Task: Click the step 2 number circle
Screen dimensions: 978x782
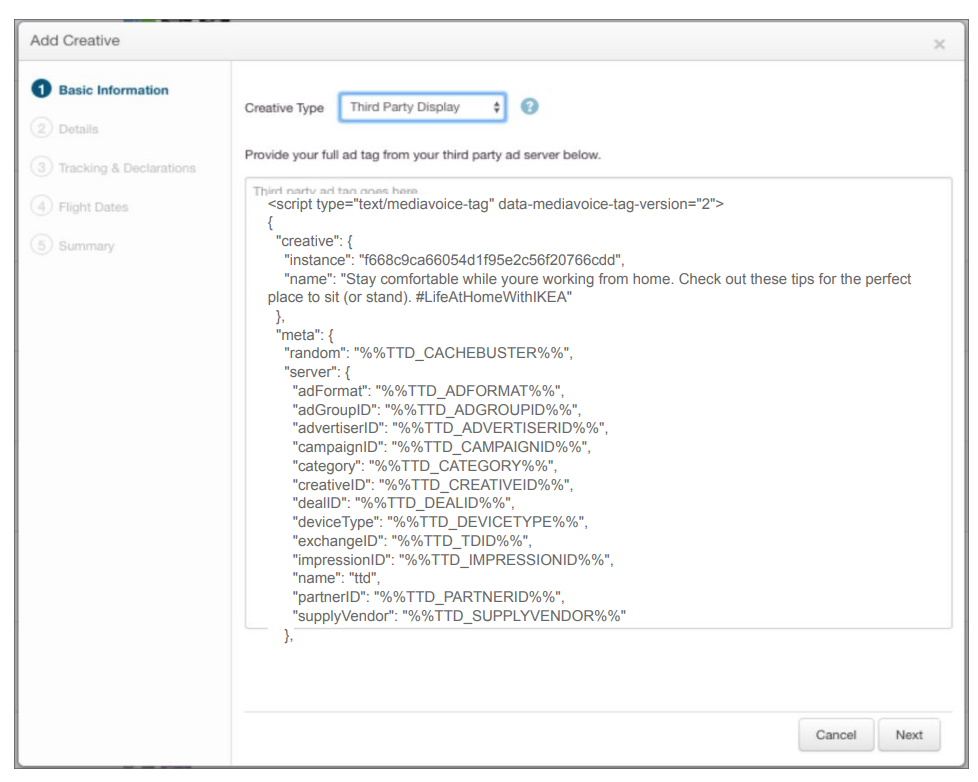Action: pyautogui.click(x=41, y=129)
